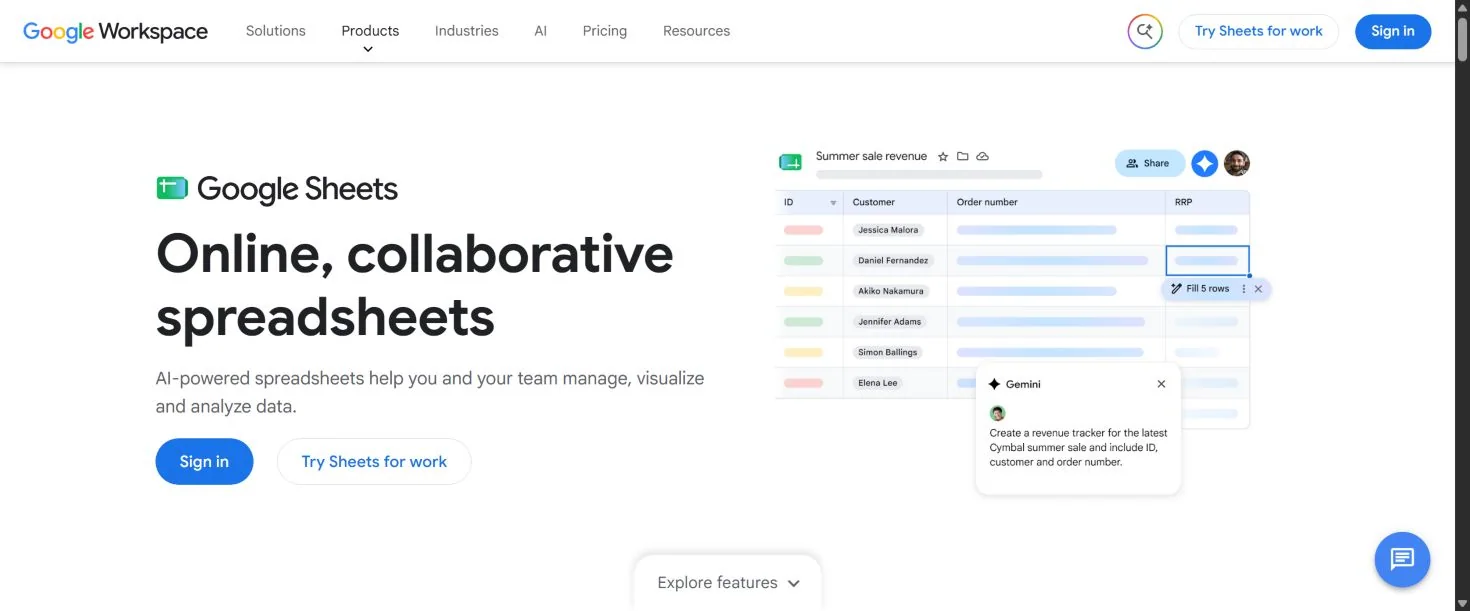Viewport: 1470px width, 611px height.
Task: Click the Gemini sparkle icon in panel
Action: click(994, 384)
